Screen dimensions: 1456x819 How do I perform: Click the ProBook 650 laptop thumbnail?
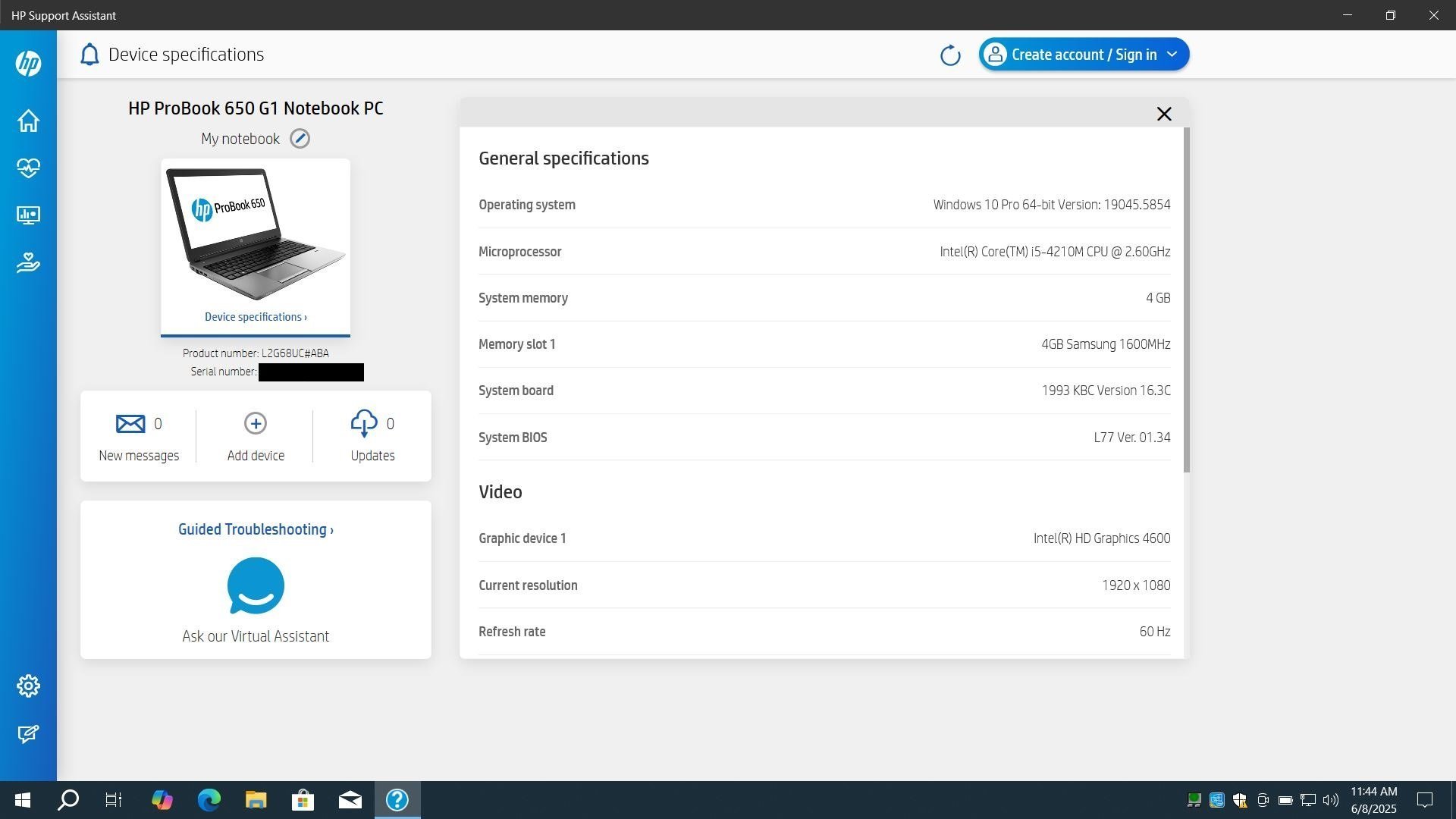[x=256, y=234]
